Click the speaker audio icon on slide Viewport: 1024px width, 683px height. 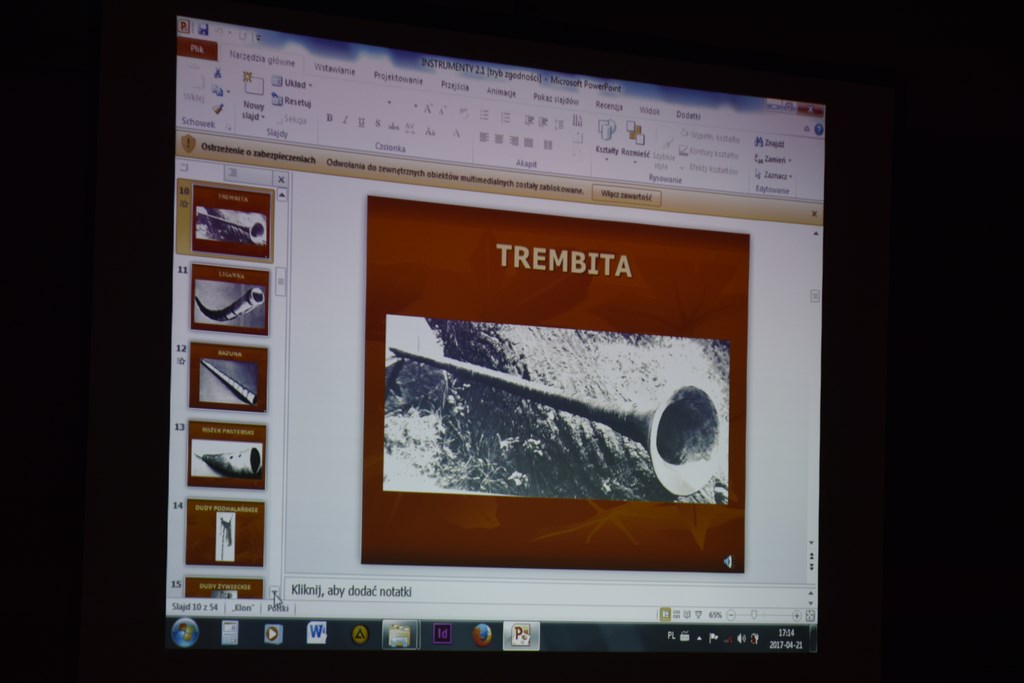(727, 562)
